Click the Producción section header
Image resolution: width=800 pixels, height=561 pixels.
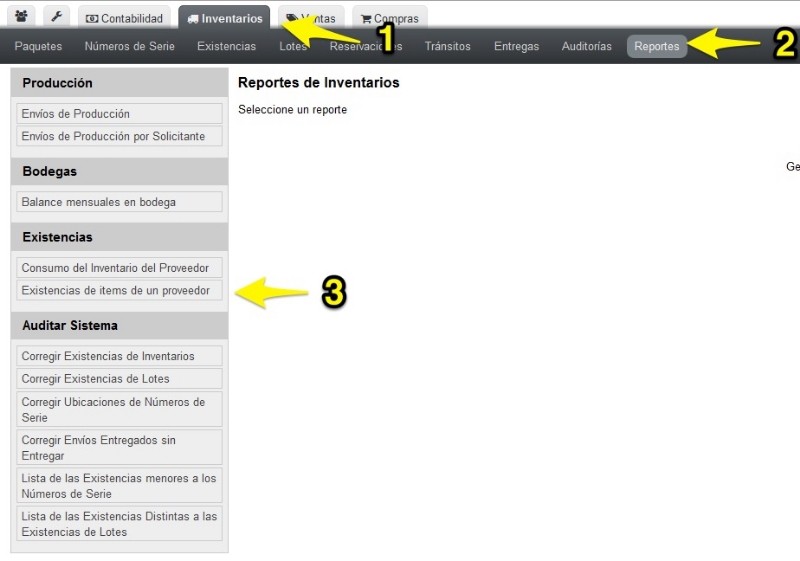[119, 83]
